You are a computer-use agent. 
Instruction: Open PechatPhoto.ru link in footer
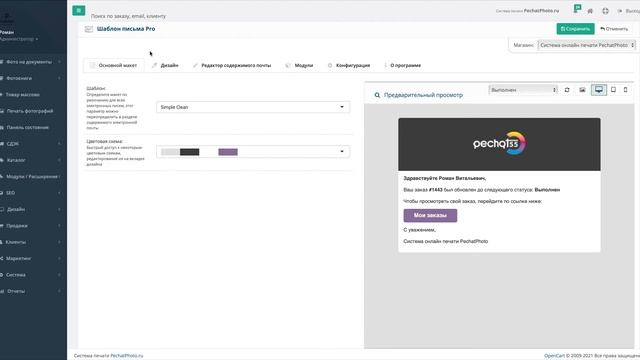pos(127,356)
